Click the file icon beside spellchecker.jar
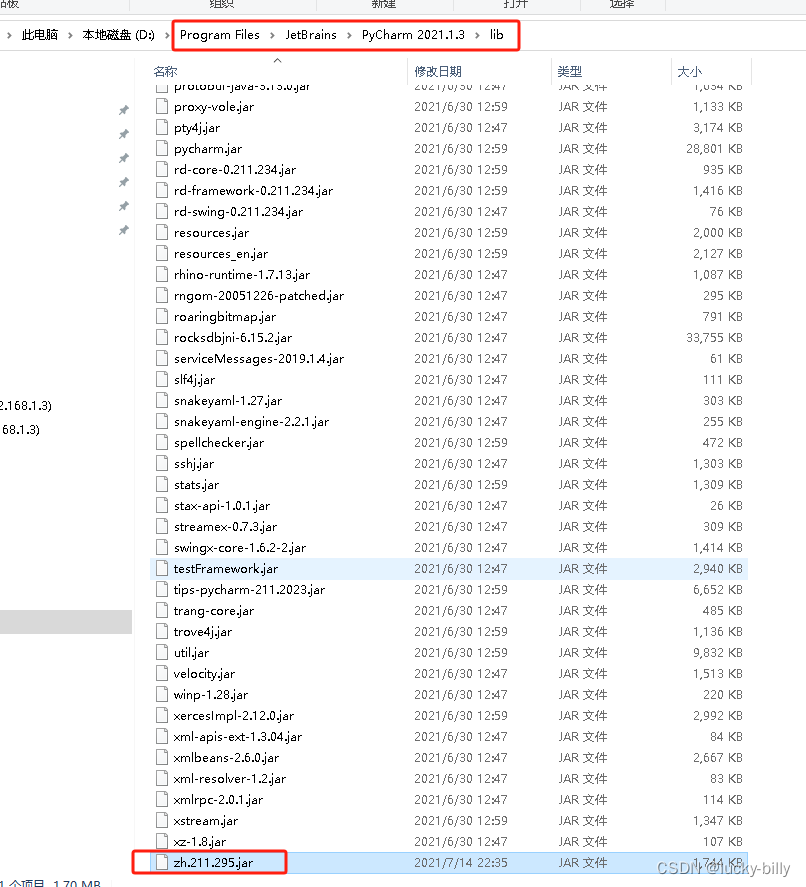 click(x=162, y=442)
